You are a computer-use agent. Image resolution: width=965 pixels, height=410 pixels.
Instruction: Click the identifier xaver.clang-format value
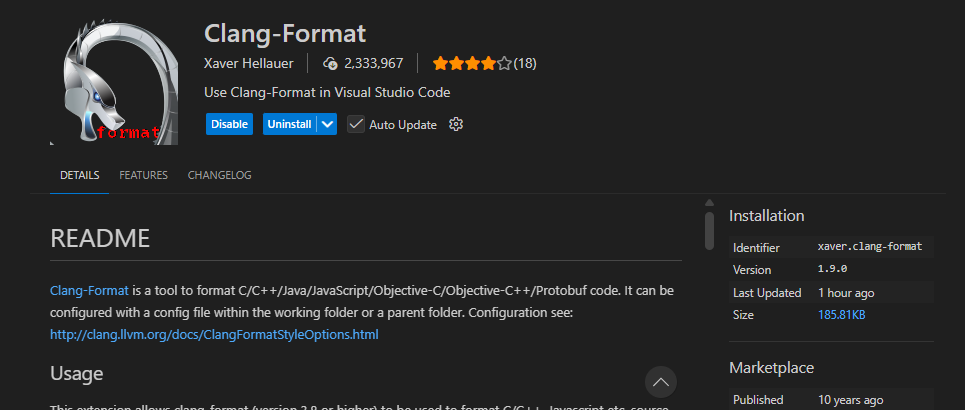pos(870,246)
